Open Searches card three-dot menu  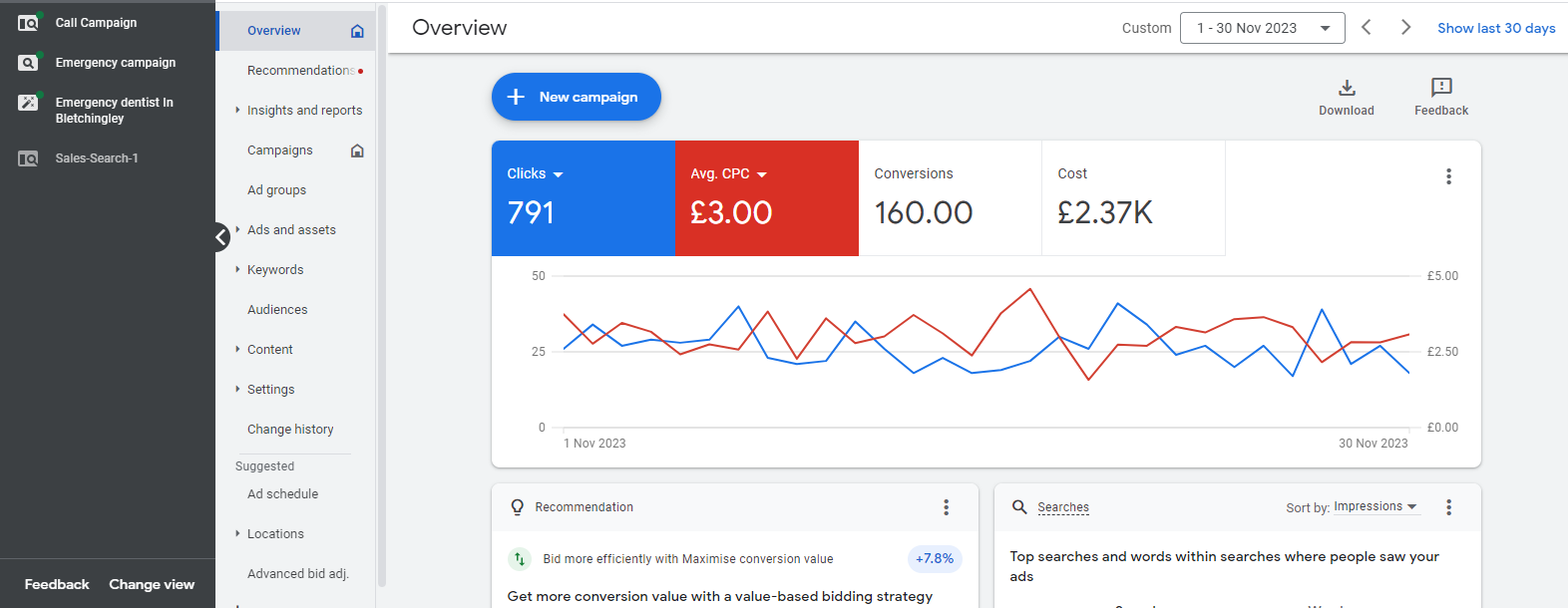[1448, 507]
